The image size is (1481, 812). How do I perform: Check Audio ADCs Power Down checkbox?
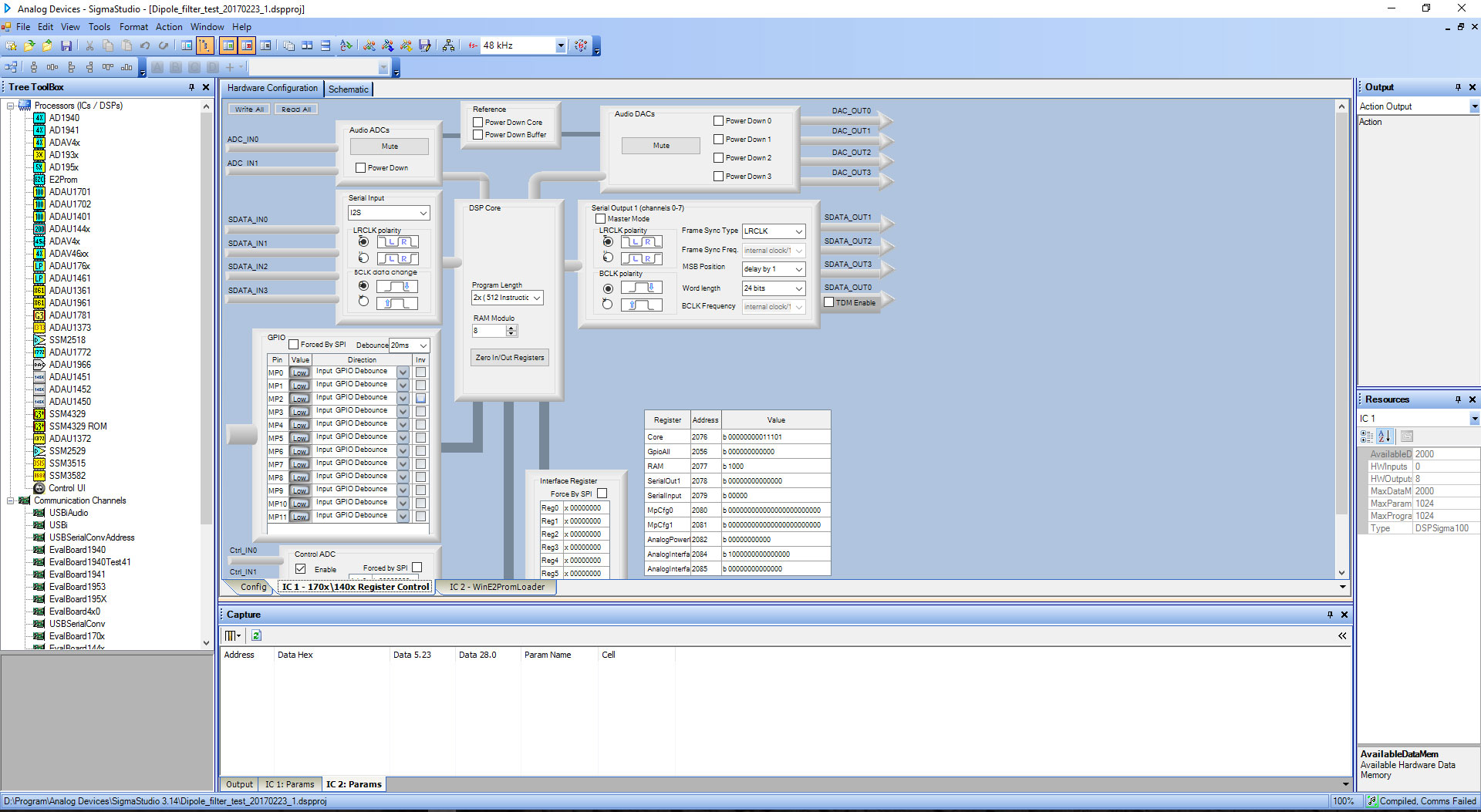(x=360, y=167)
